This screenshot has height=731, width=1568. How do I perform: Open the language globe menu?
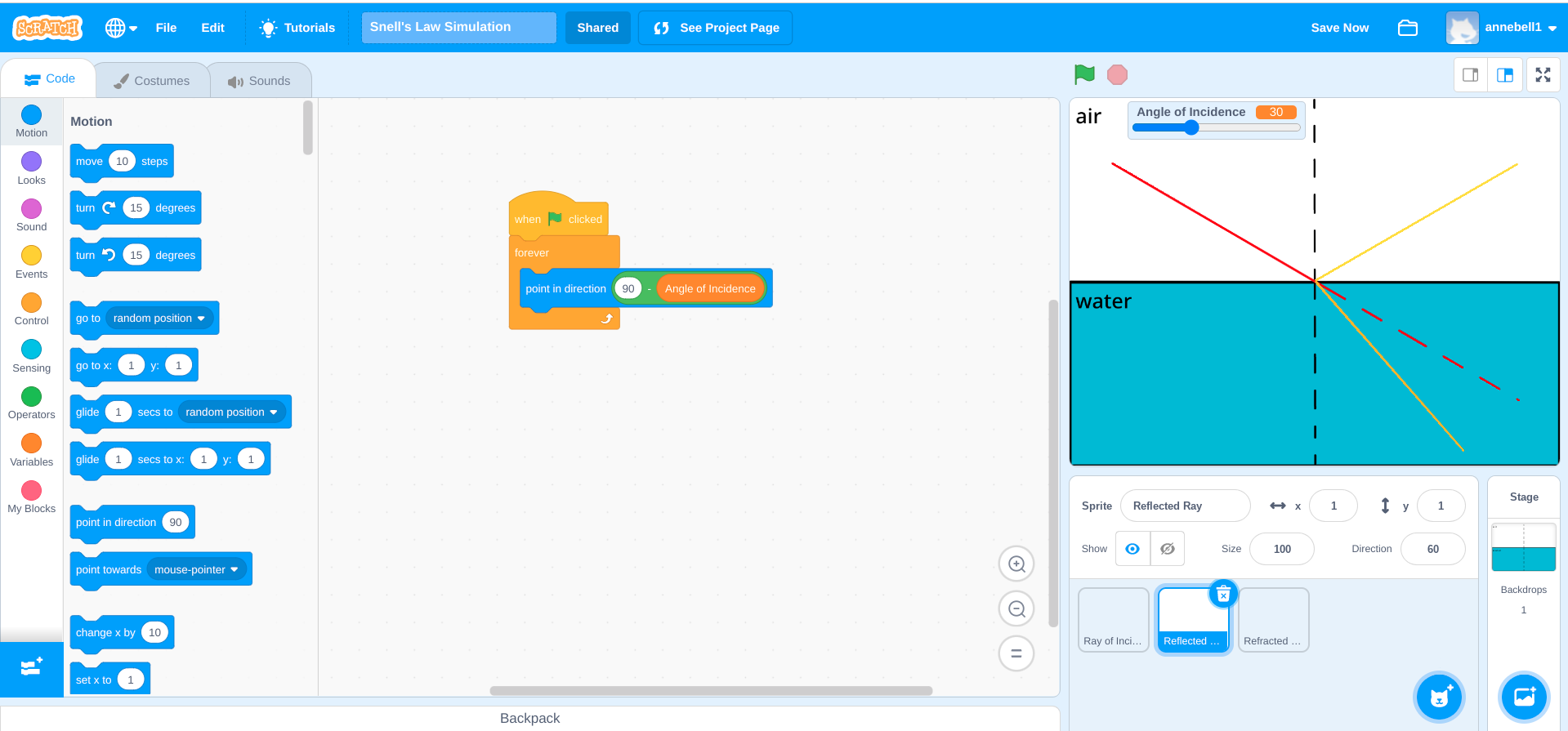tap(121, 28)
